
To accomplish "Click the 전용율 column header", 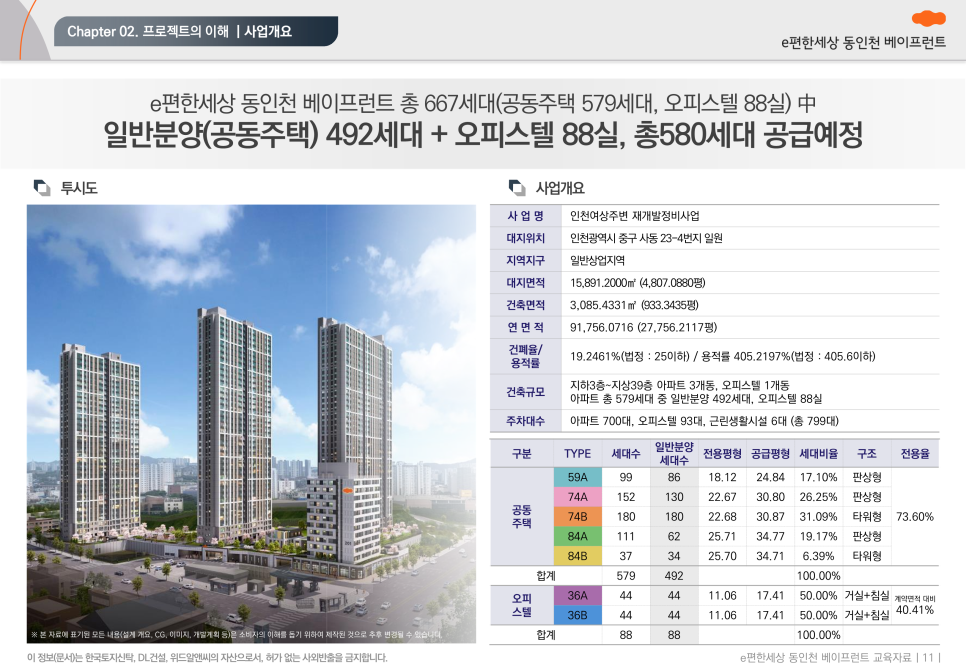I will (x=915, y=453).
